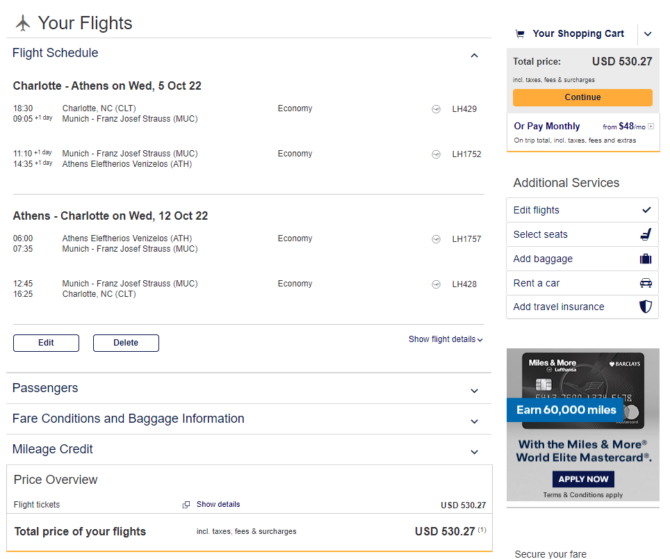Viewport: 670px width, 559px height.
Task: Click the popup icon beside Show details
Action: coord(186,505)
